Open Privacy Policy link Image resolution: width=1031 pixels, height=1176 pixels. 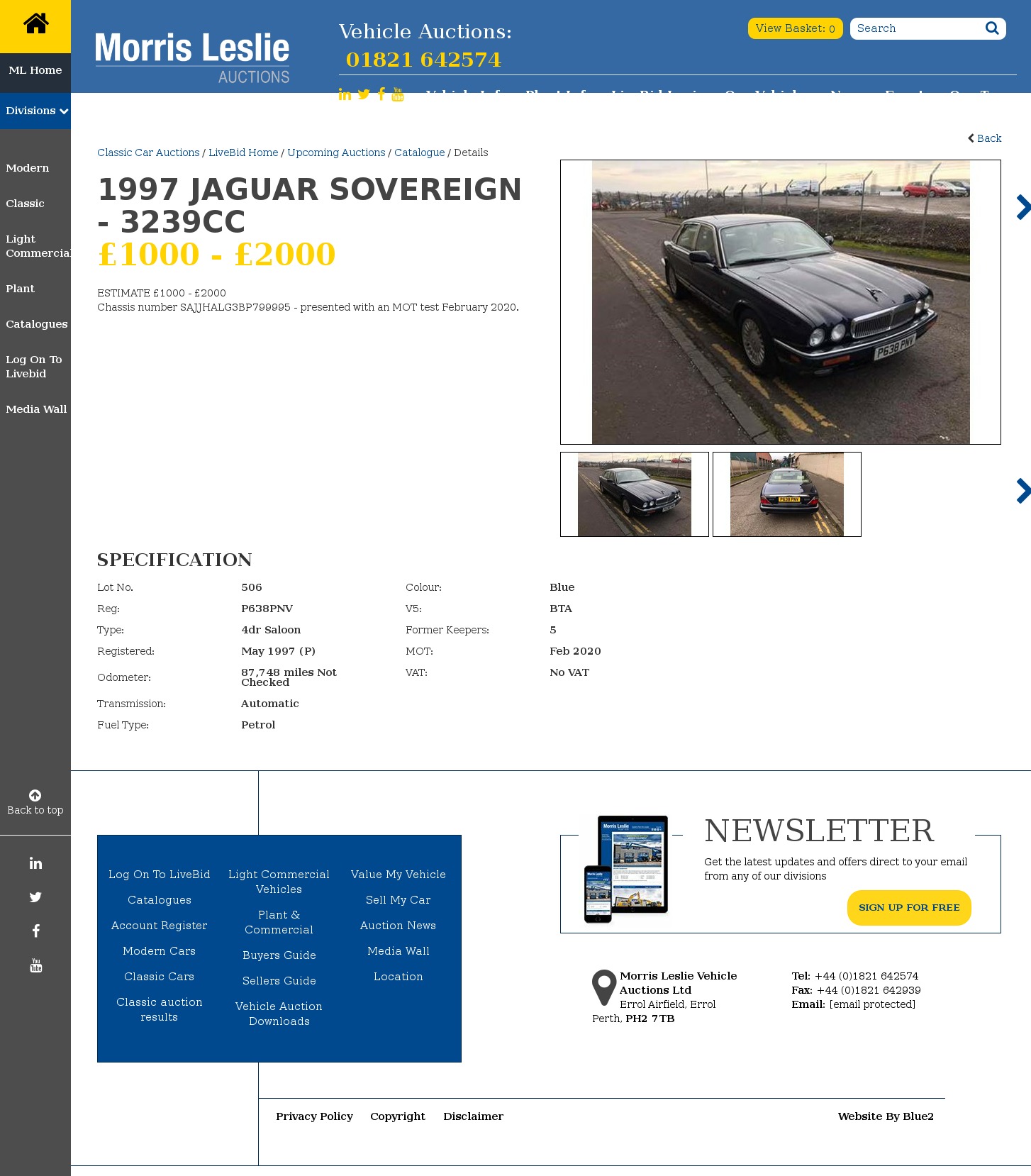[x=315, y=1116]
